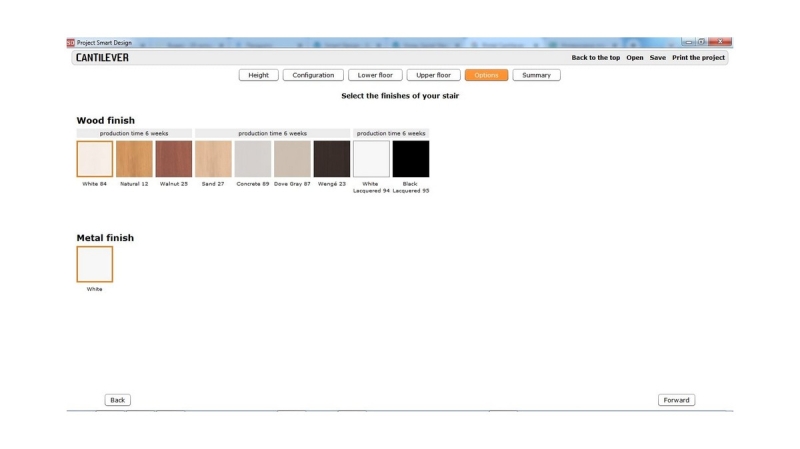Click the Back button
800x449 pixels.
(x=117, y=400)
